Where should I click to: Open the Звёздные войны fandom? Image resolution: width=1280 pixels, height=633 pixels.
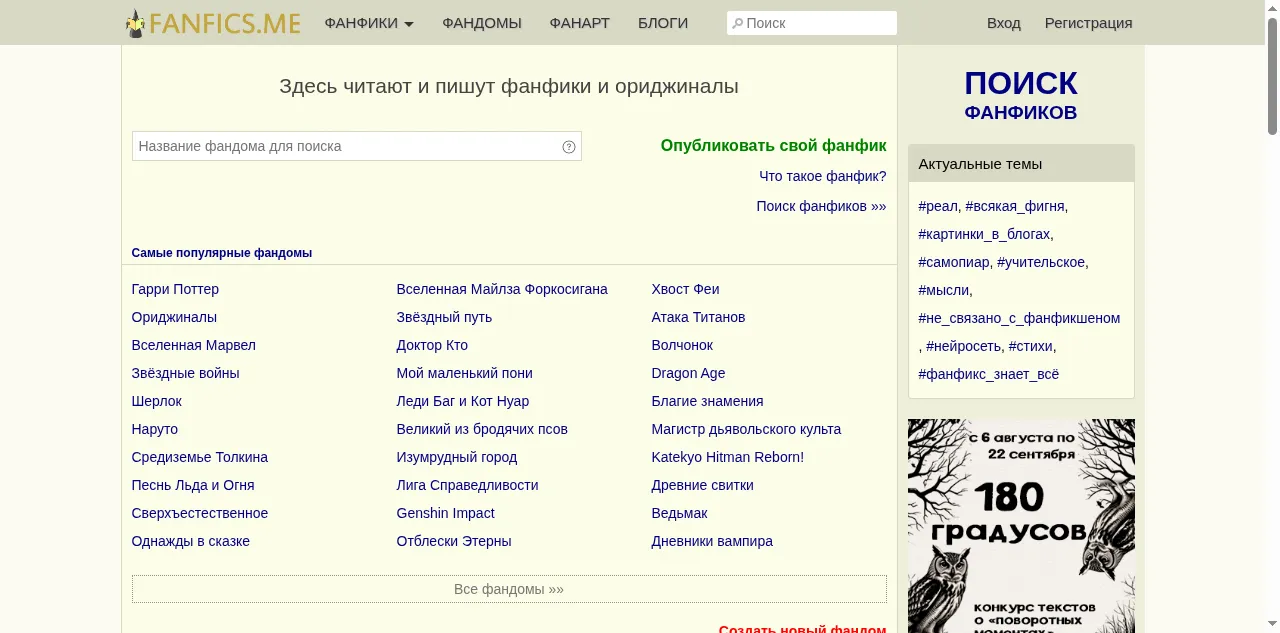click(x=185, y=373)
